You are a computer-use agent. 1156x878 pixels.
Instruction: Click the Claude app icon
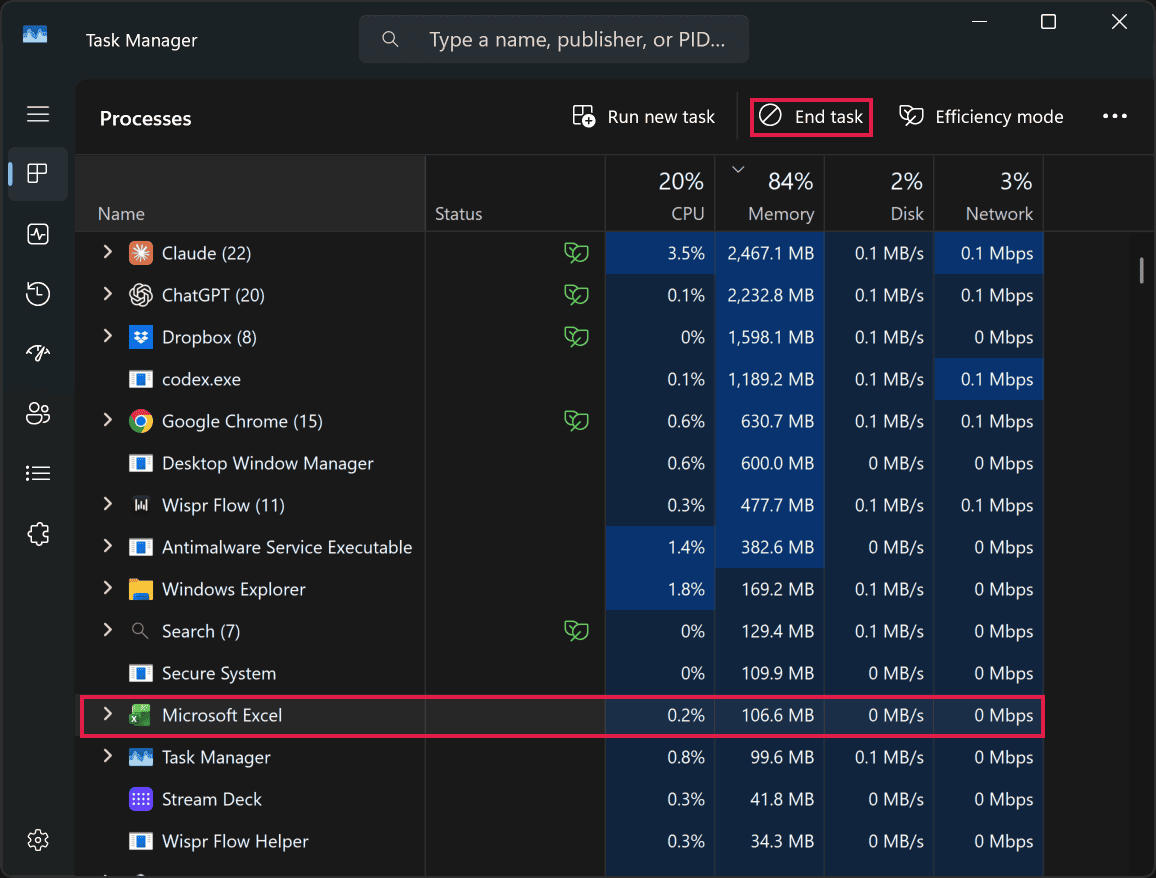141,253
